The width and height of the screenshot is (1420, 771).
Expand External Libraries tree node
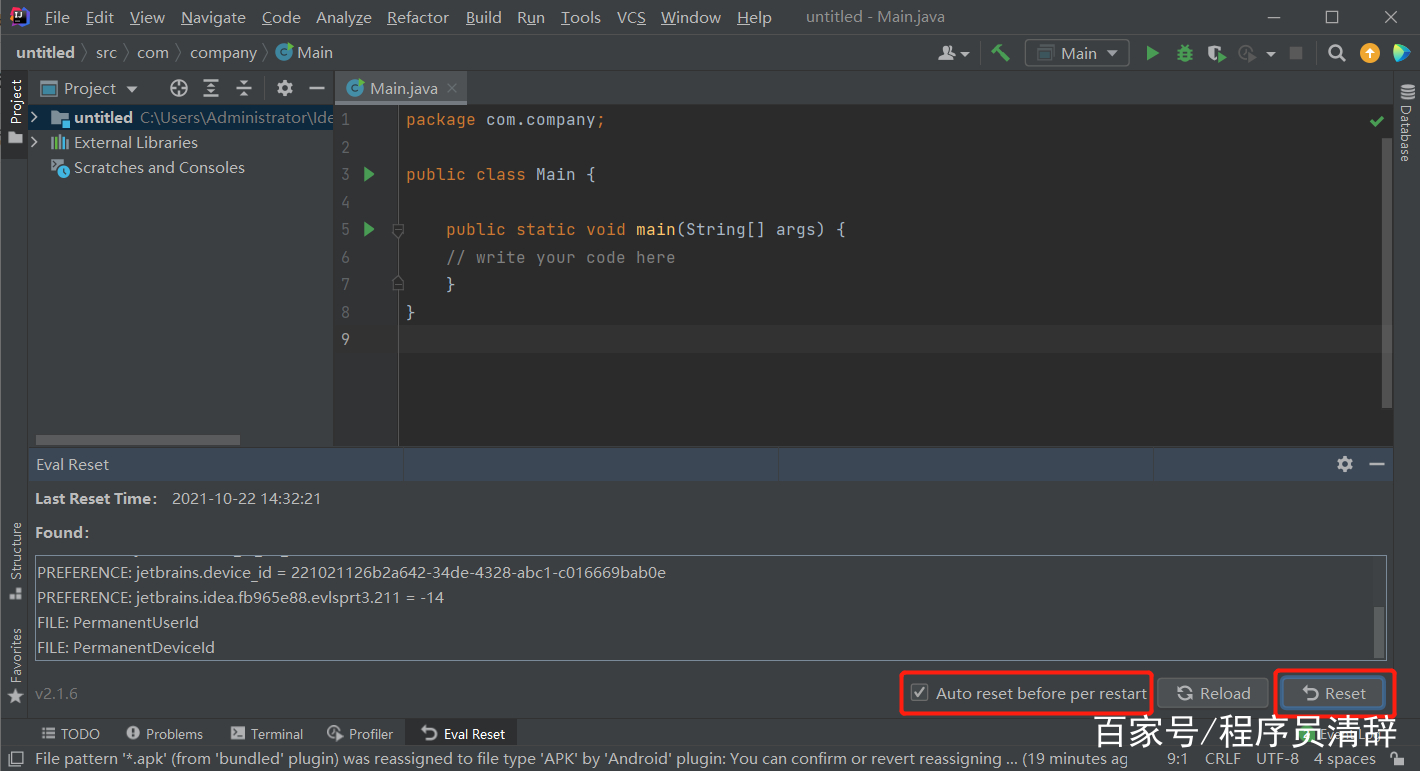point(35,143)
